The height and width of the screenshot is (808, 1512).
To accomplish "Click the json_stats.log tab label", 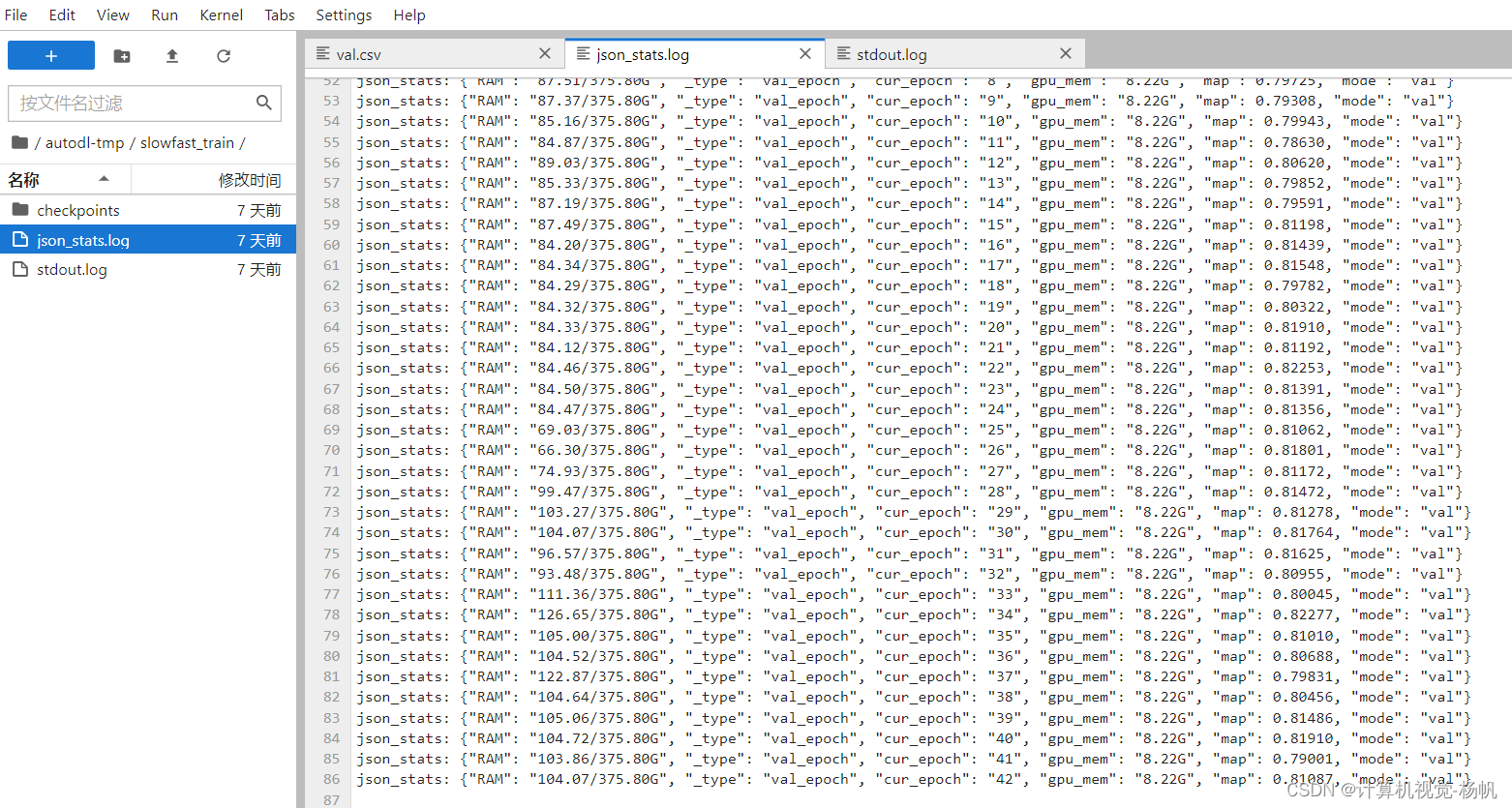I will tap(643, 54).
